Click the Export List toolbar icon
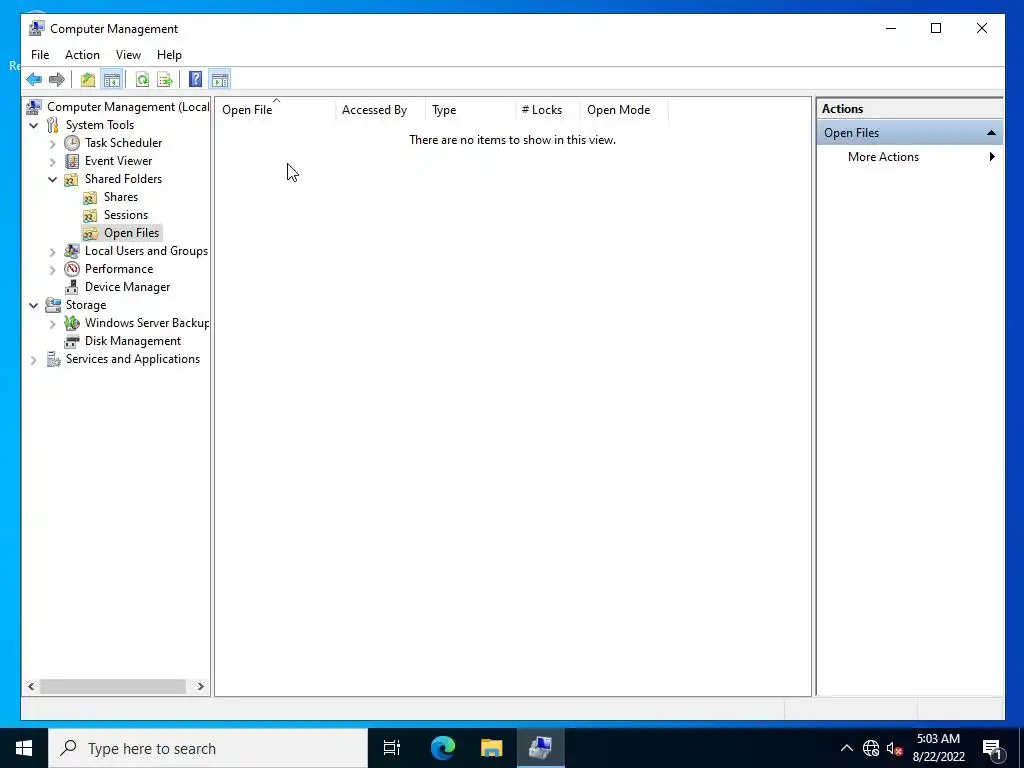The width and height of the screenshot is (1024, 768). [x=165, y=80]
